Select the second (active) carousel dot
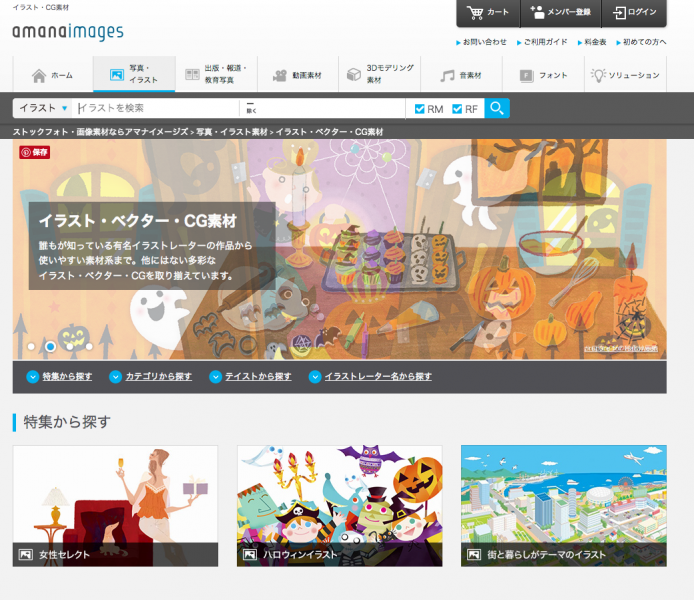The height and width of the screenshot is (600, 694). tap(50, 346)
